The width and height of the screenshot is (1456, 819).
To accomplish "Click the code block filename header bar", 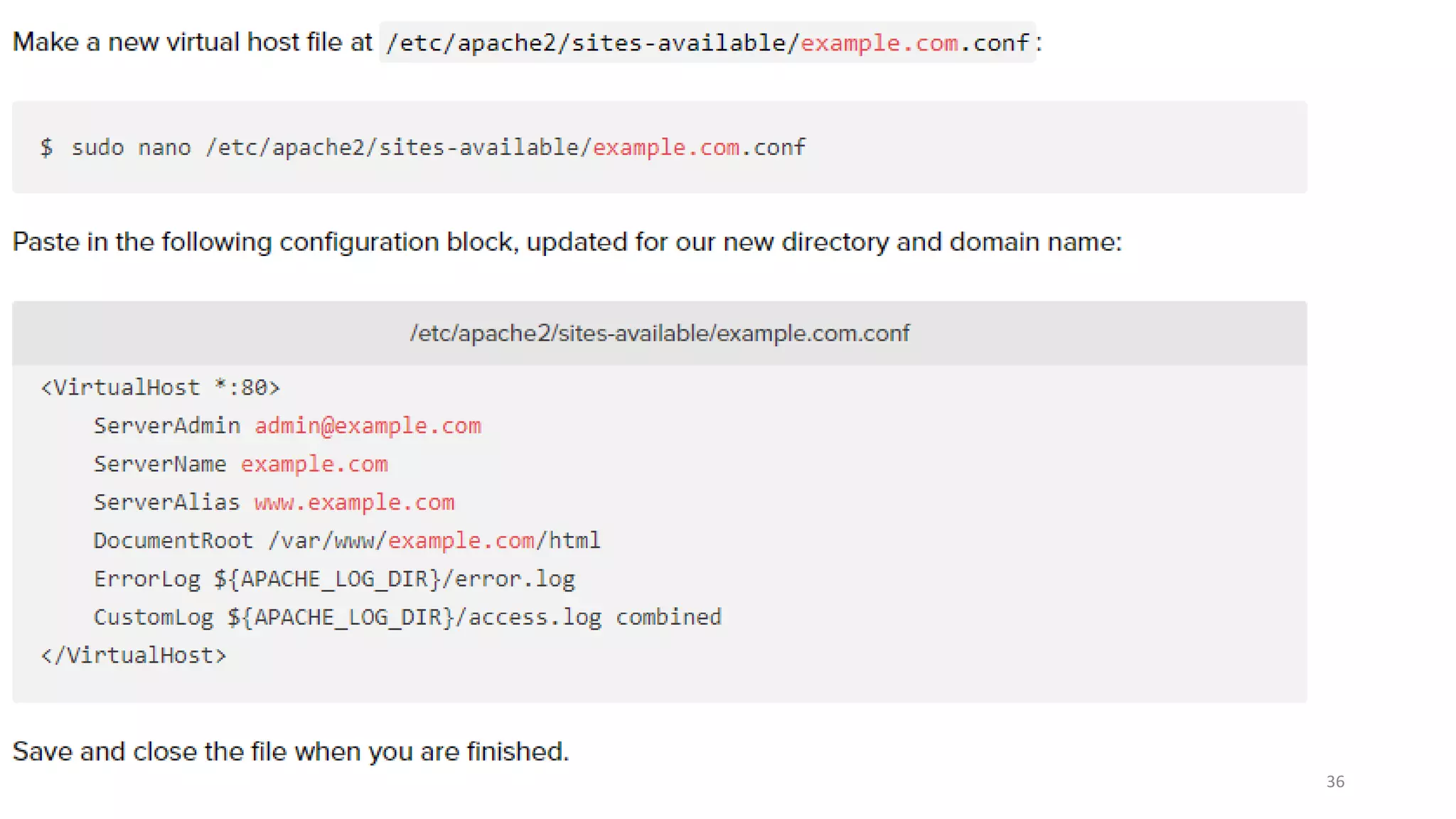I will [659, 333].
